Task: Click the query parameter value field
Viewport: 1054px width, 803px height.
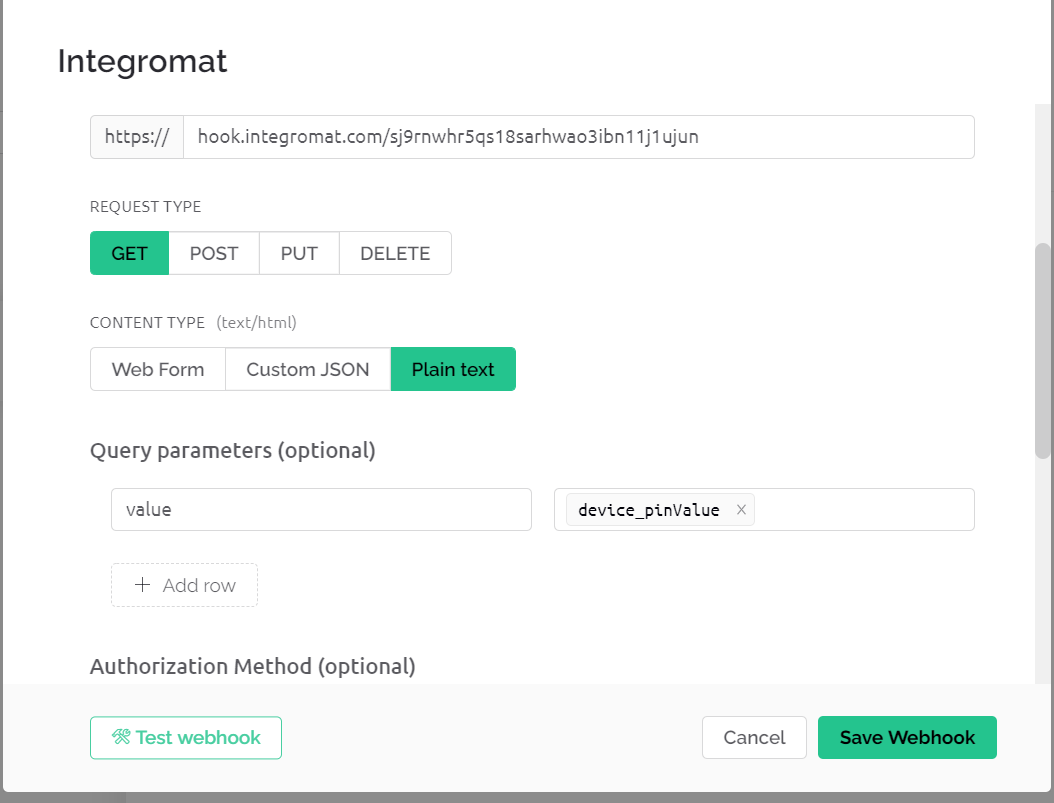Action: click(x=764, y=509)
